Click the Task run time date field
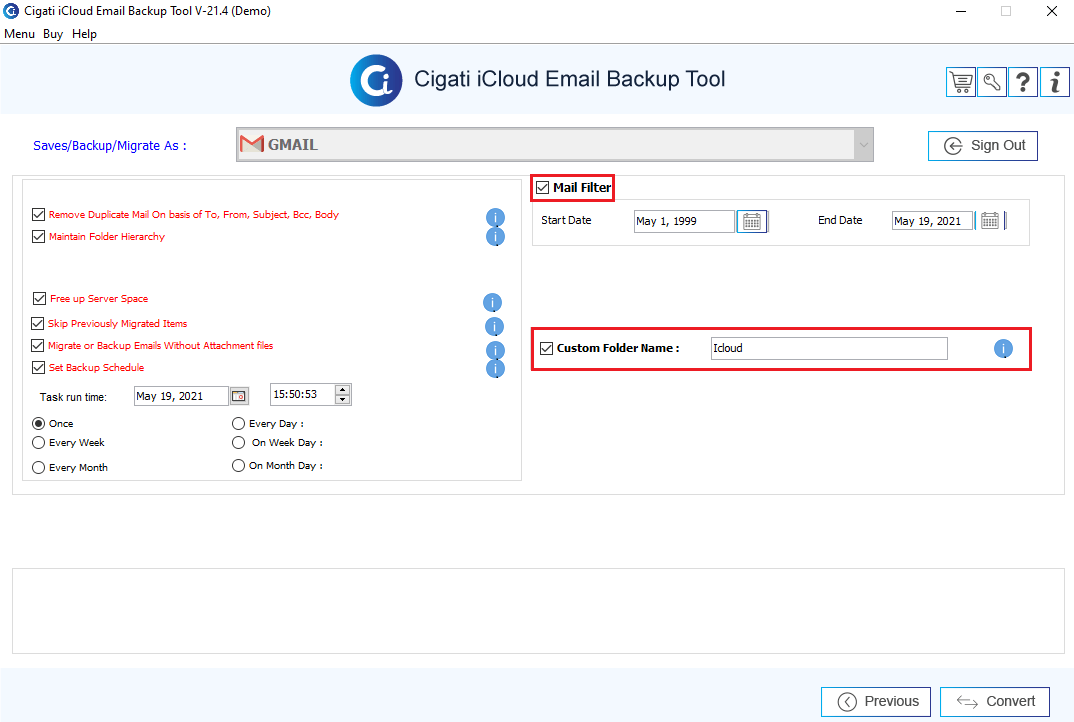The width and height of the screenshot is (1074, 722). [x=181, y=396]
